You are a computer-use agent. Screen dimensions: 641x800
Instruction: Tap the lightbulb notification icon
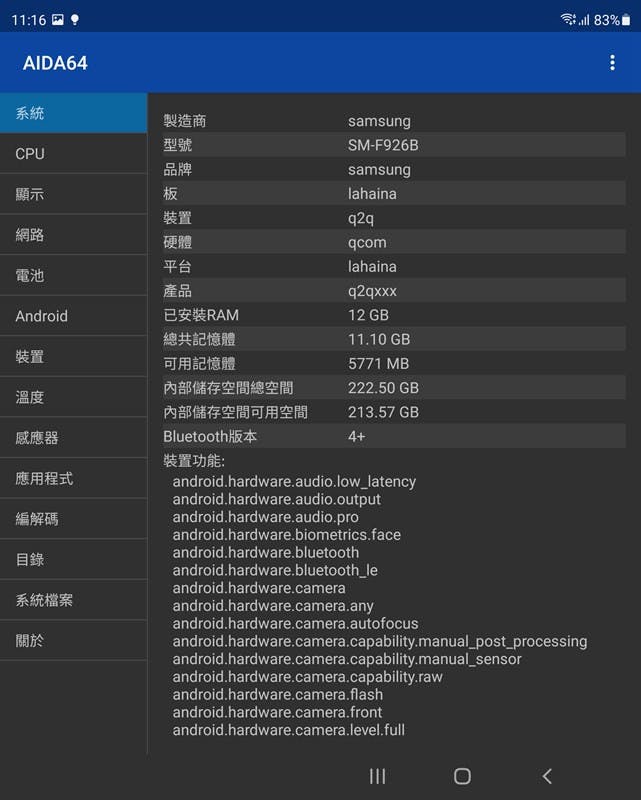point(75,20)
